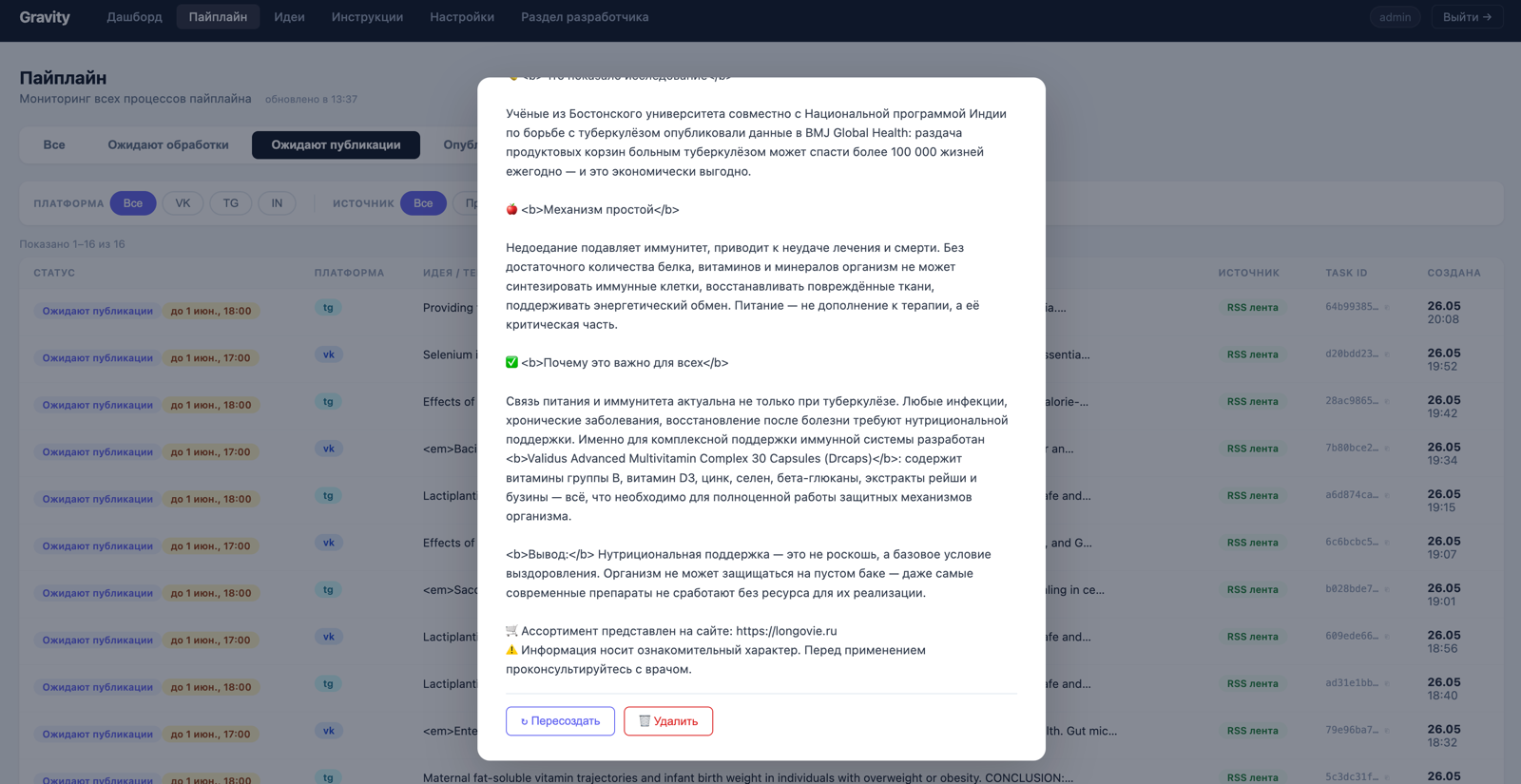This screenshot has width=1521, height=784.
Task: Click the Maternal fat-soluble vitamin row title
Action: (x=748, y=777)
